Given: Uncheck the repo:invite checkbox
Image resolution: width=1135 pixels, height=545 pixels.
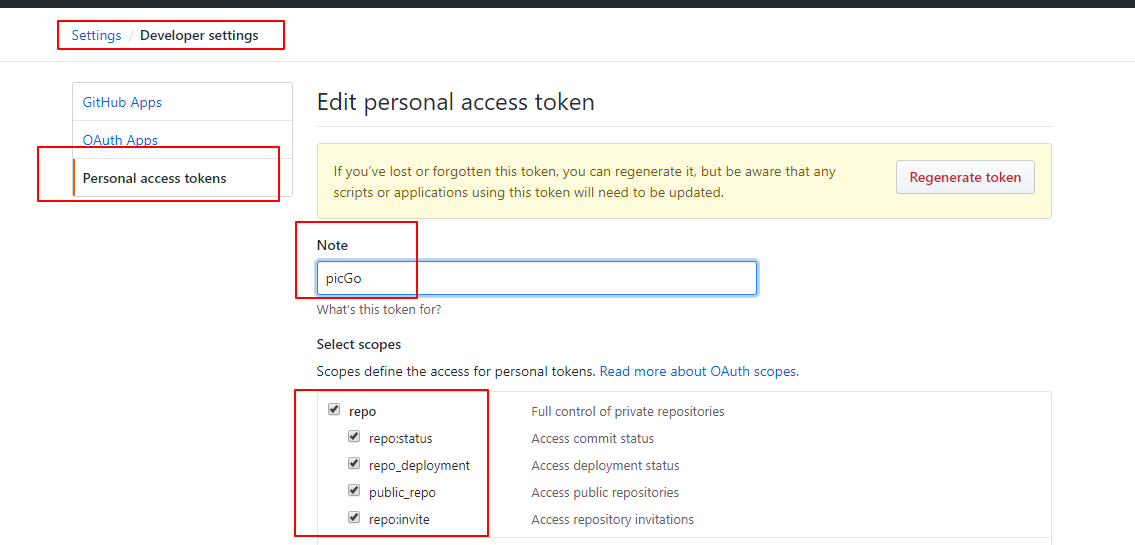Looking at the screenshot, I should coord(353,517).
